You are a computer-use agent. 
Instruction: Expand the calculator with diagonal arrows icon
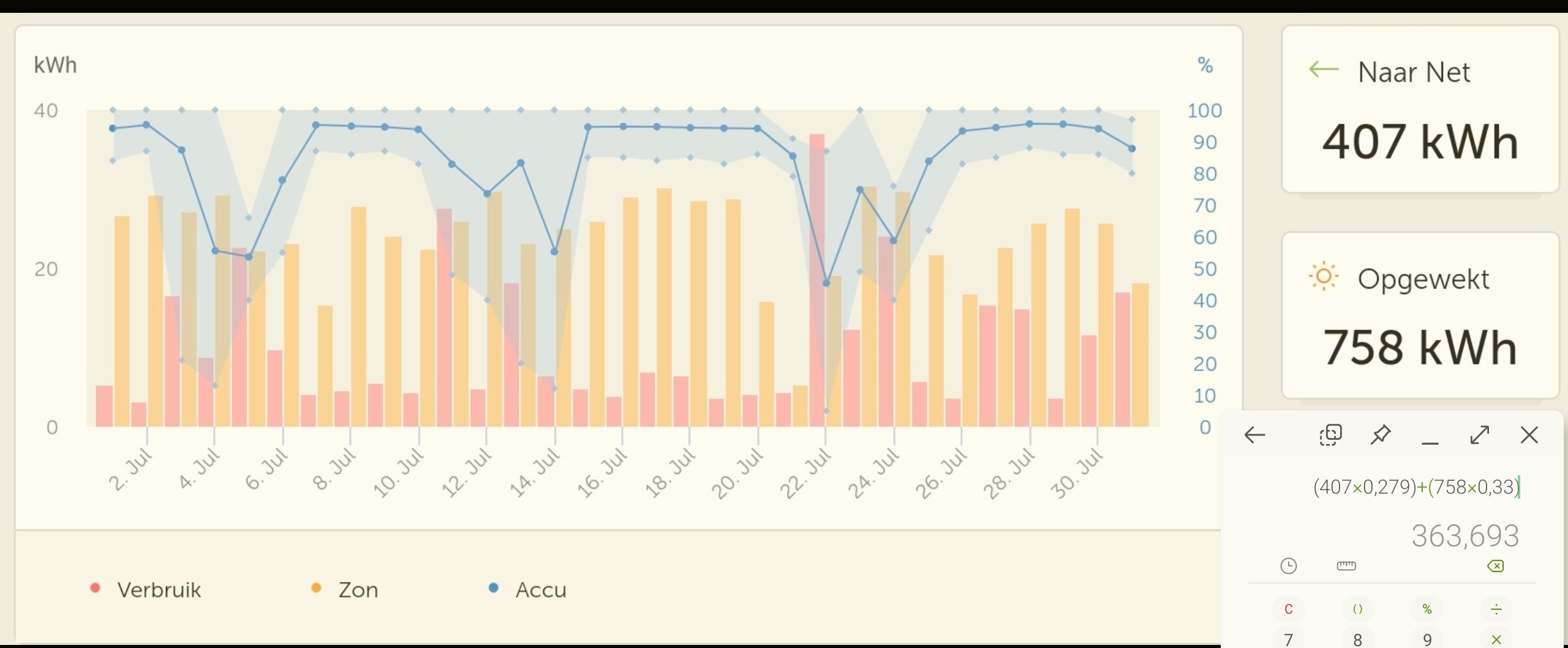point(1479,435)
